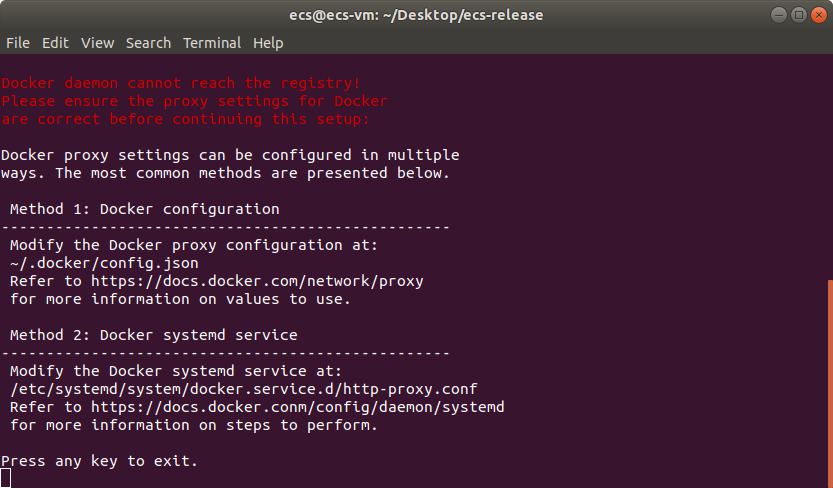Minimize the terminal window
Screen dimensions: 833x488
778,15
